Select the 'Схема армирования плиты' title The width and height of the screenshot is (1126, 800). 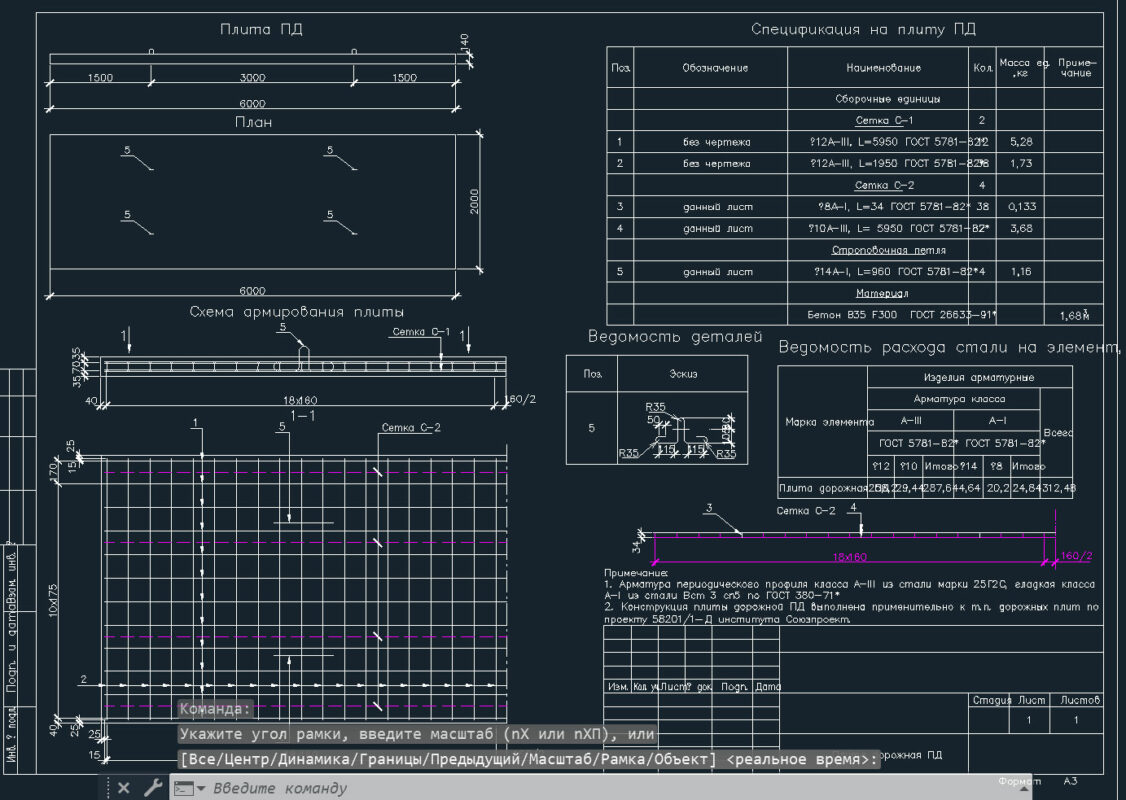click(x=297, y=312)
